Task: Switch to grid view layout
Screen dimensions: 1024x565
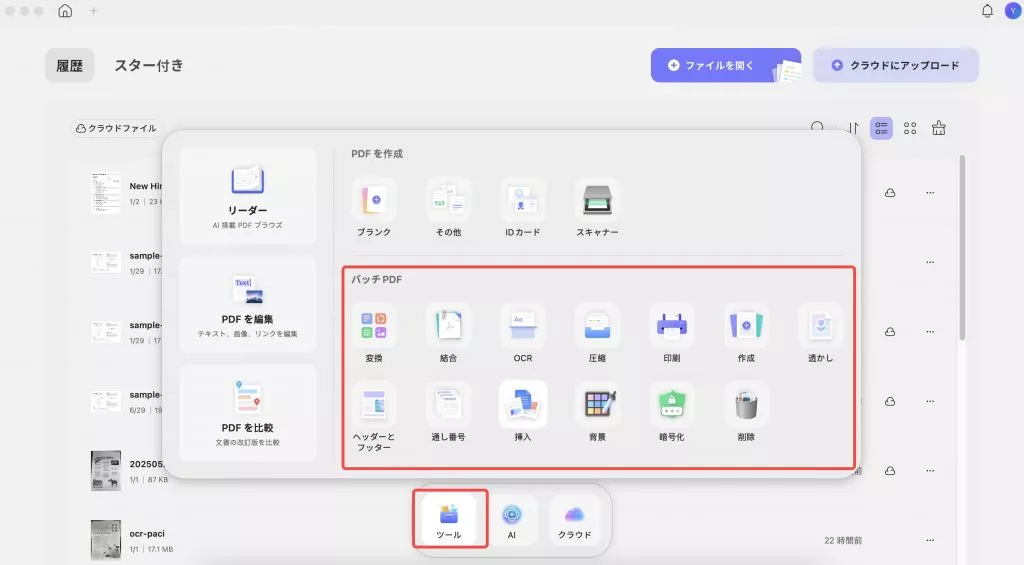Action: point(910,128)
